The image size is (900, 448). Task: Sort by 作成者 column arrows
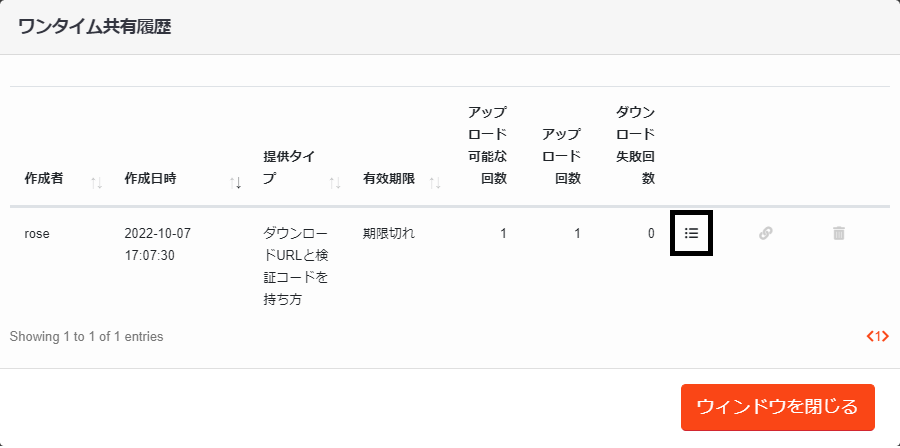[x=96, y=183]
